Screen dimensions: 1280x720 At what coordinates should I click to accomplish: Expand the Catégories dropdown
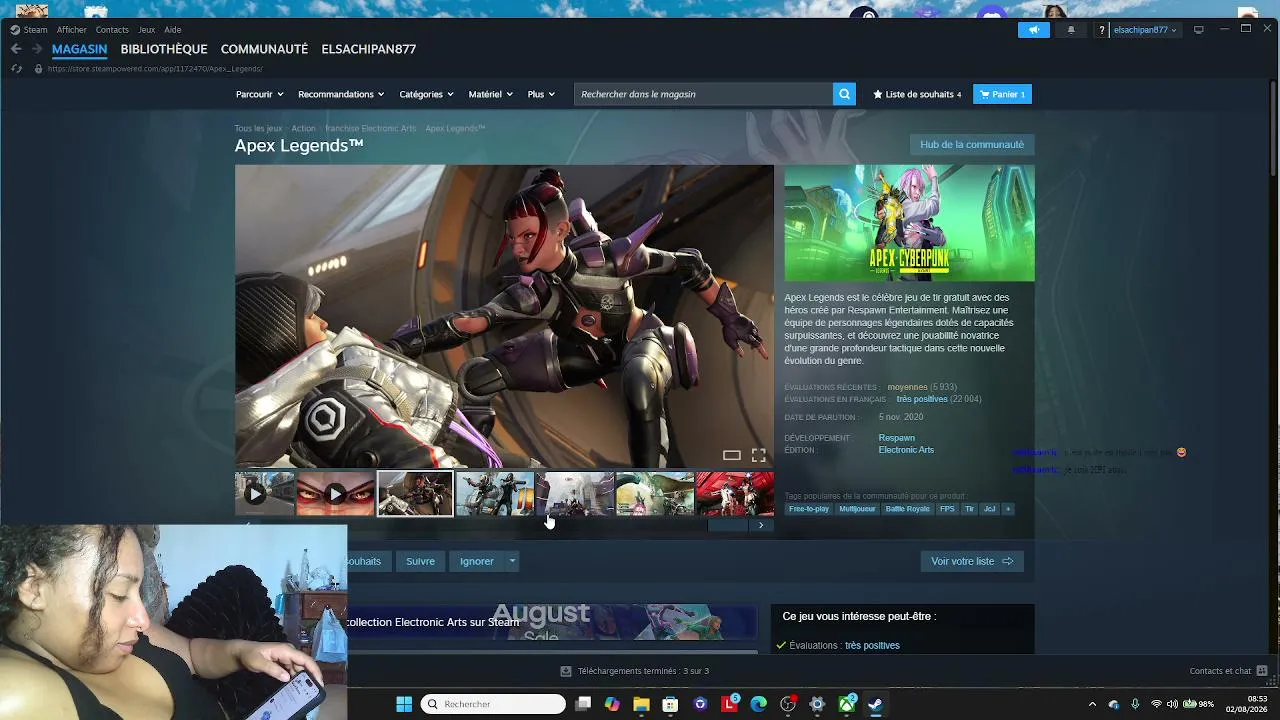(427, 94)
